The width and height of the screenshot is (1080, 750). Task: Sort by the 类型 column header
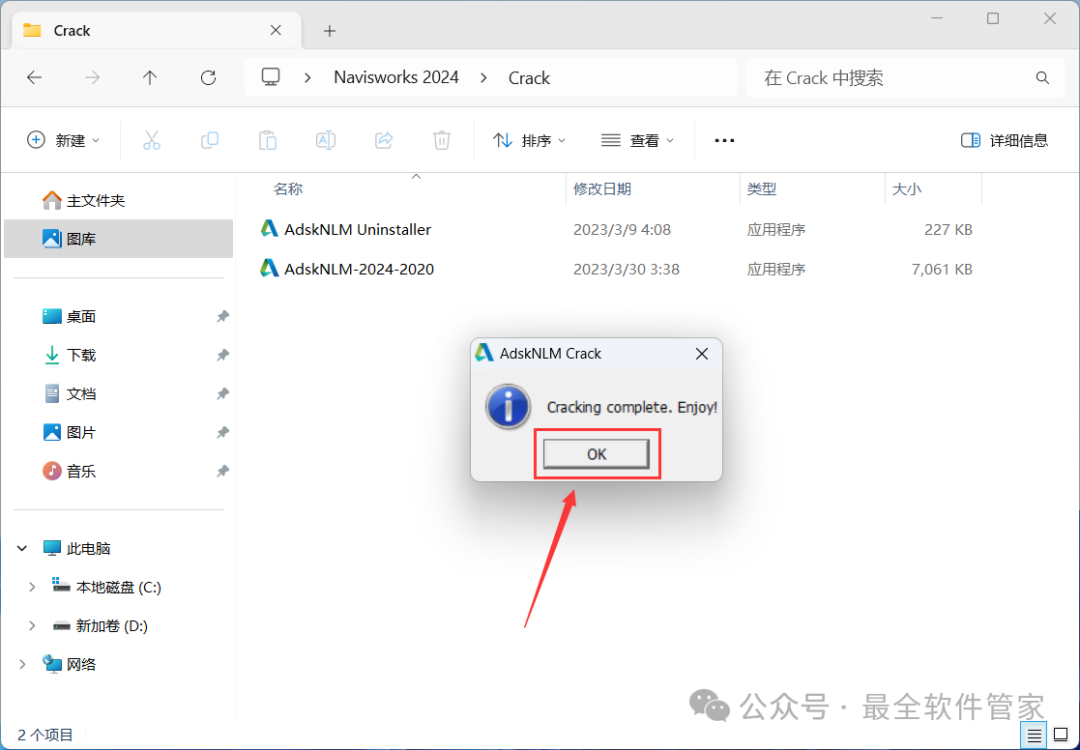pyautogui.click(x=762, y=189)
